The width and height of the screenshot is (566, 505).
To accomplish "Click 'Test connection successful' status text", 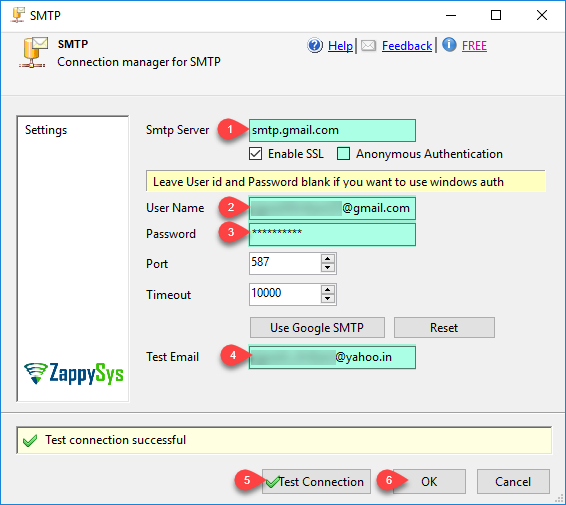I will [116, 440].
